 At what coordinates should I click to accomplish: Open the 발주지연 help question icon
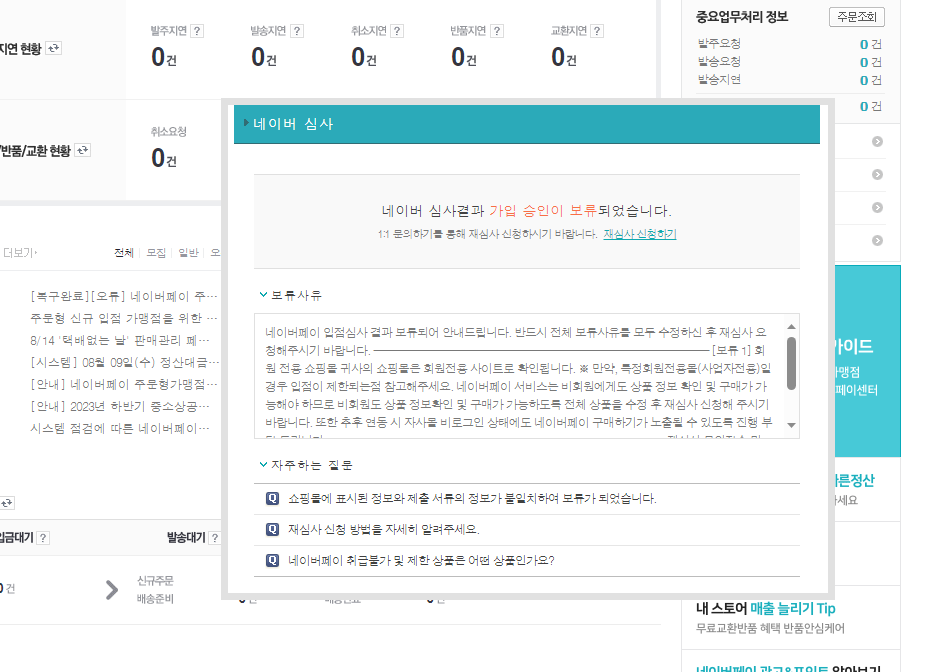[x=197, y=31]
